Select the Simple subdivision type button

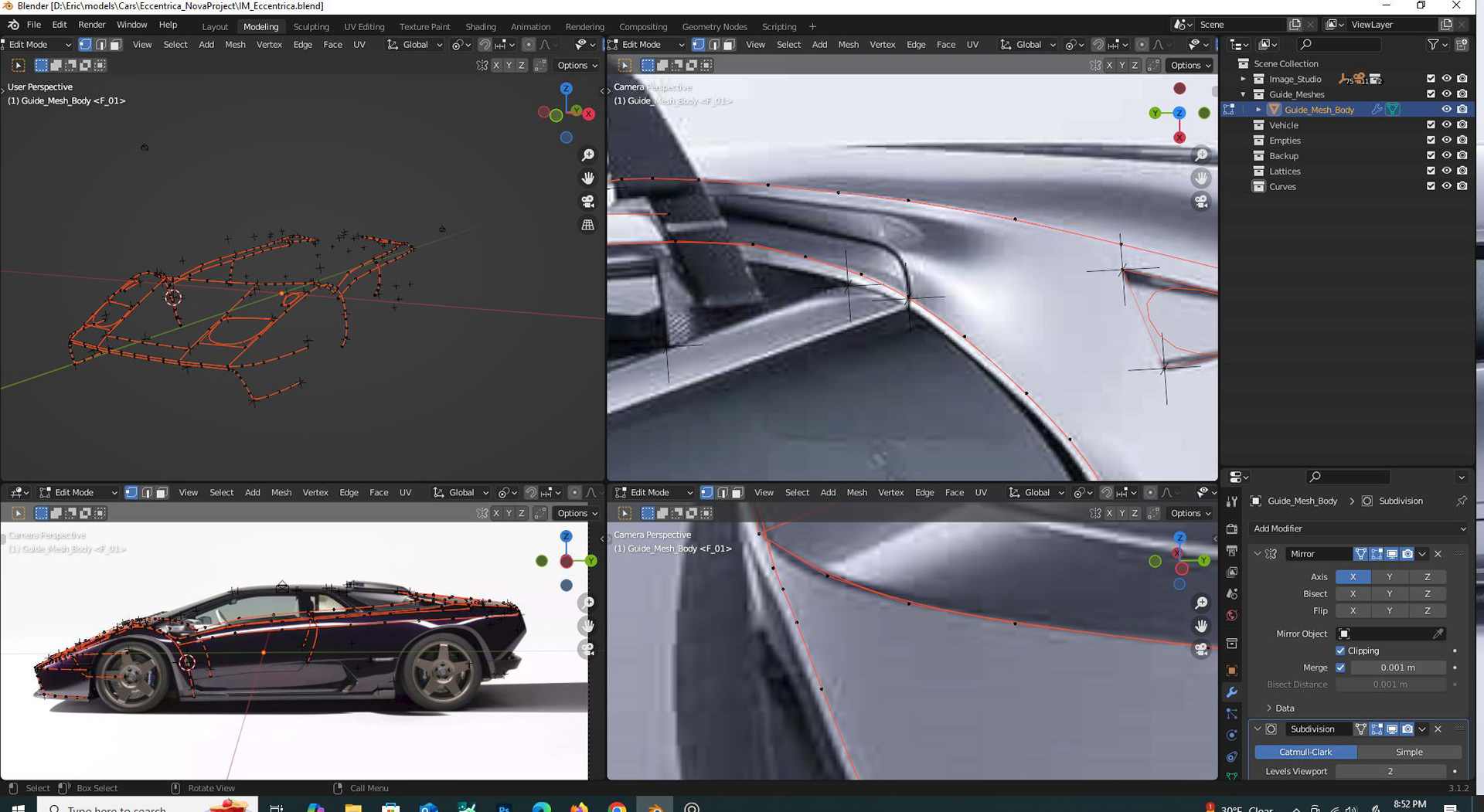click(x=1408, y=752)
